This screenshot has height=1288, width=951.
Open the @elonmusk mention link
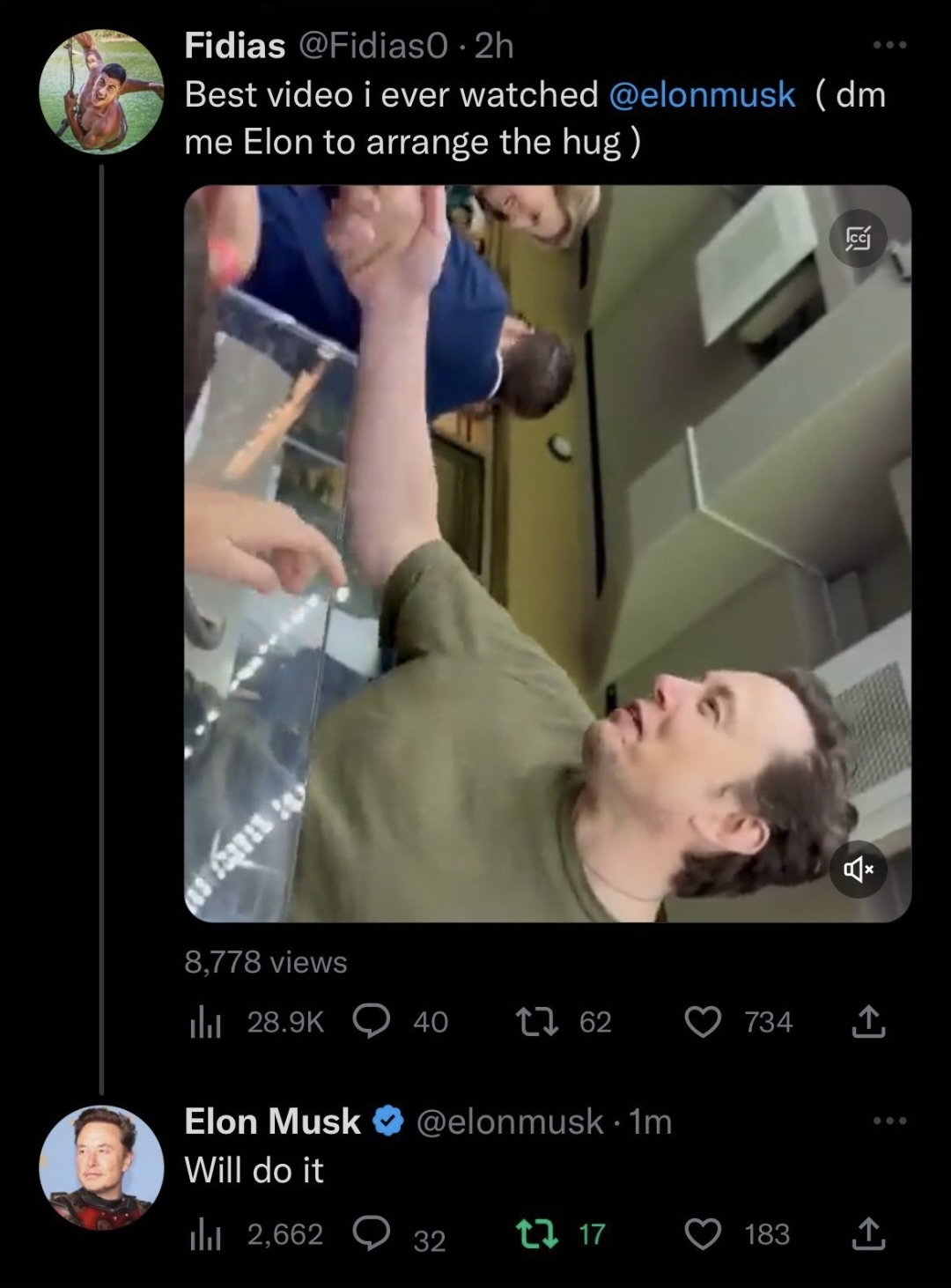(x=702, y=94)
